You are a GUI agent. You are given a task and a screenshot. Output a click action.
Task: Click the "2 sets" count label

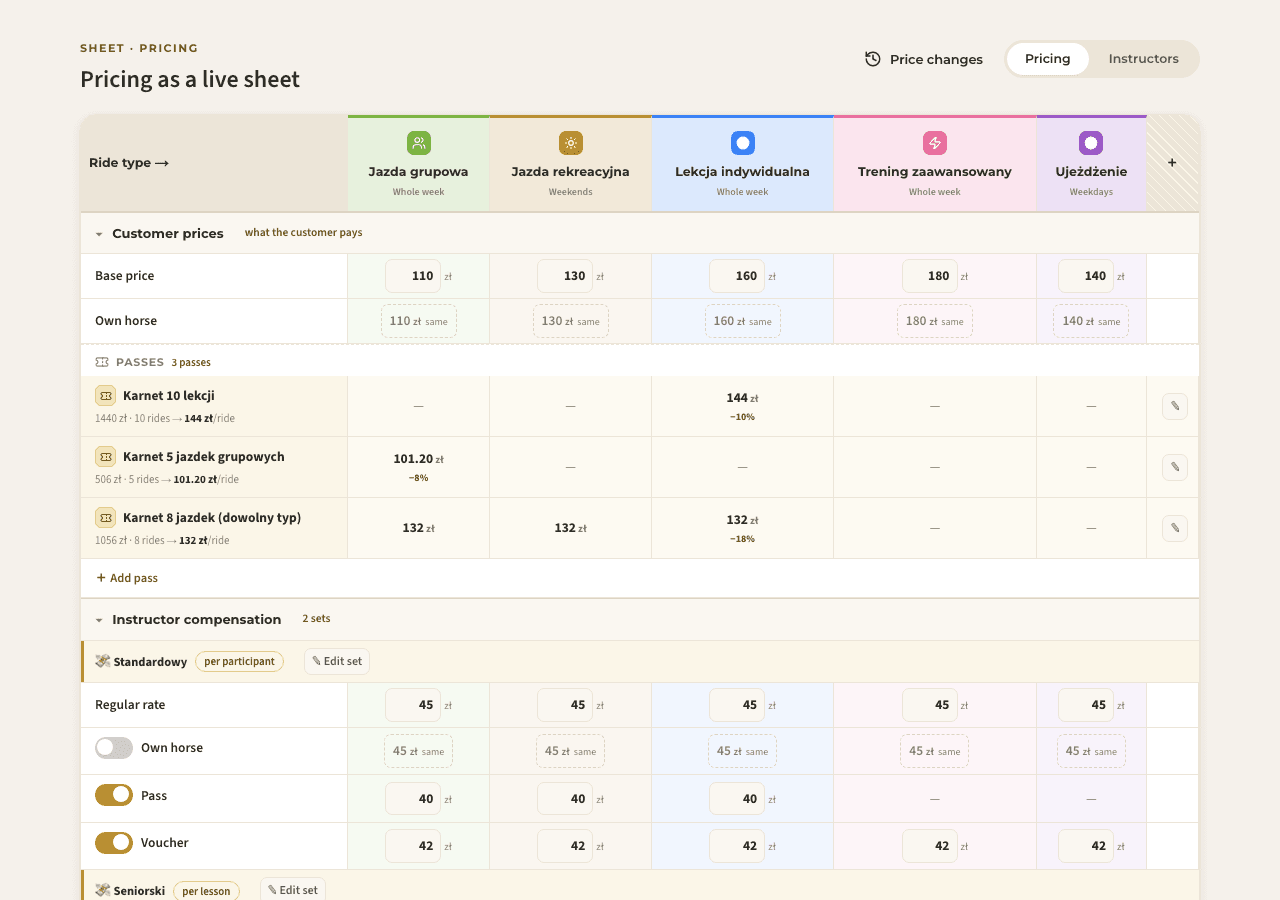pyautogui.click(x=316, y=619)
